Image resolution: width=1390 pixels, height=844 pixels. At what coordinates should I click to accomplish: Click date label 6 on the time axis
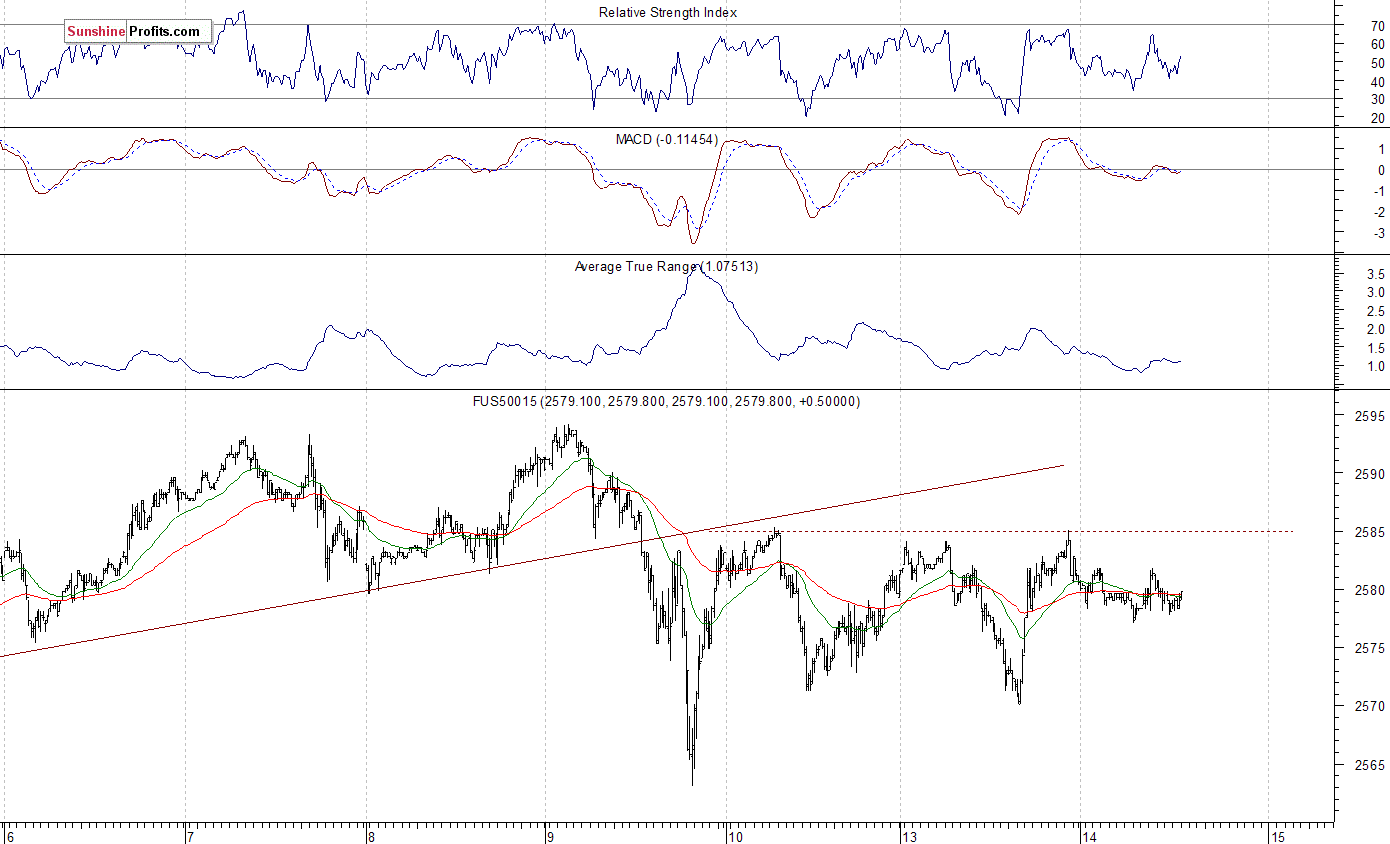[10, 835]
